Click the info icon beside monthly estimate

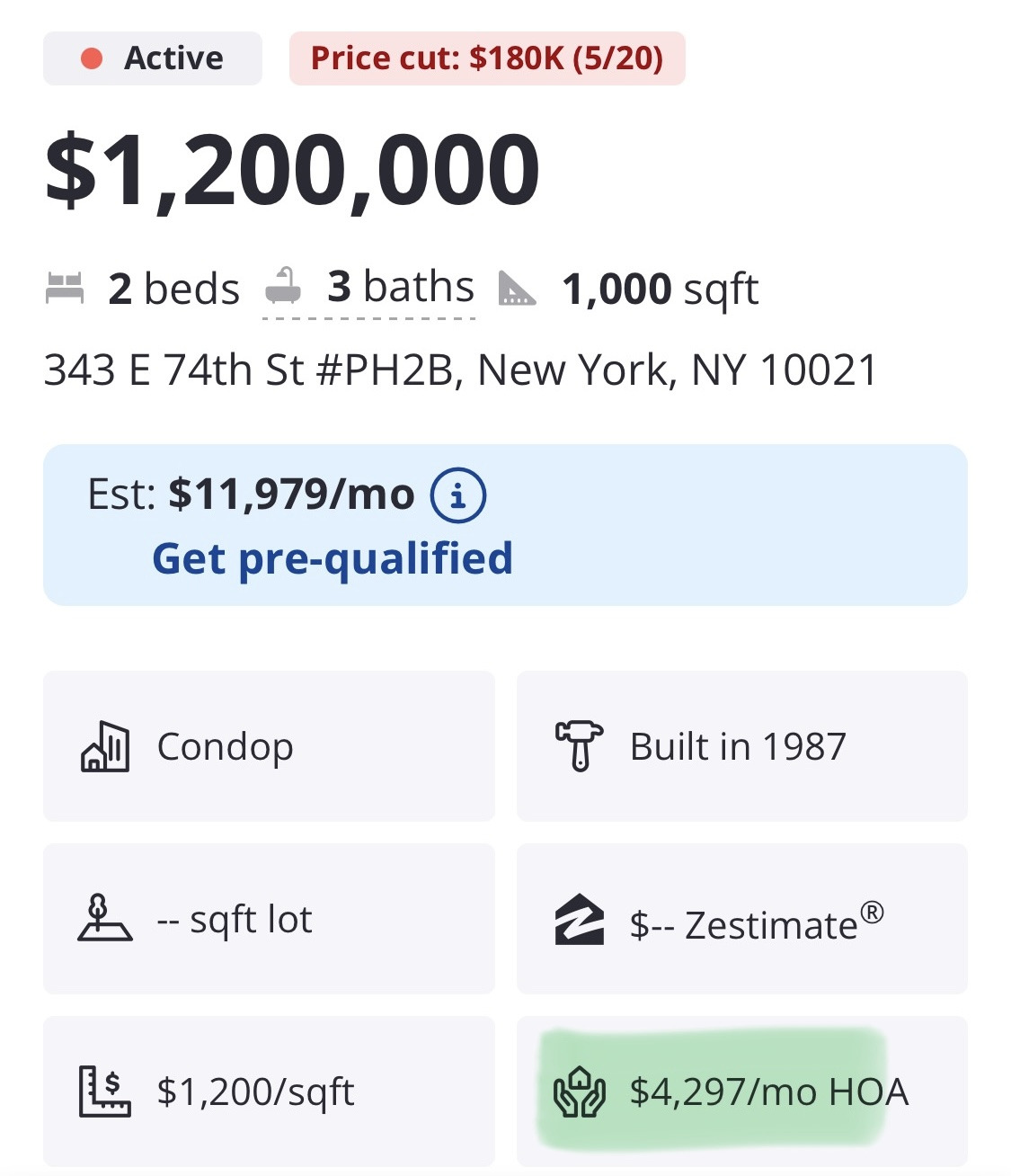coord(458,495)
